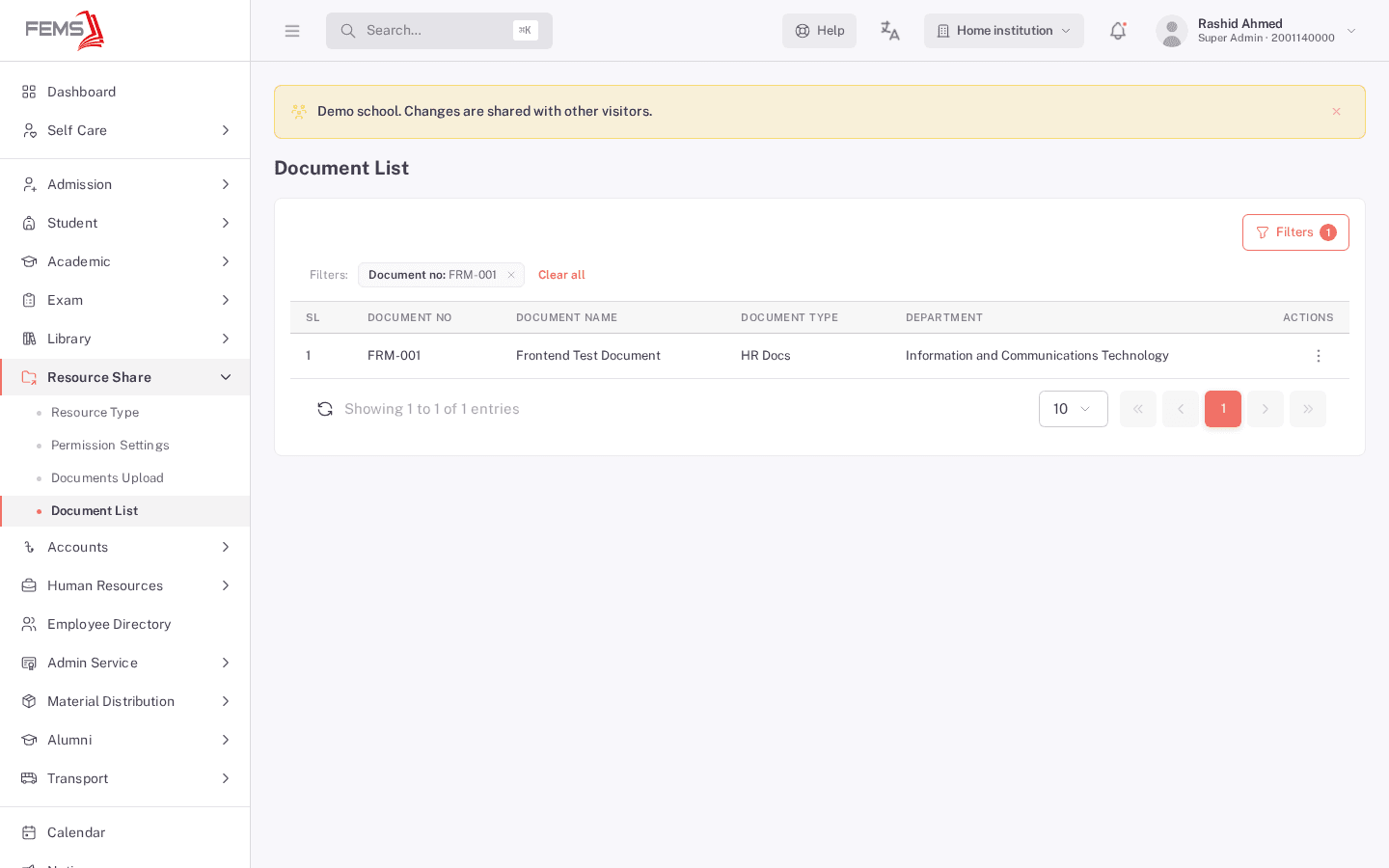Go to the first page arrow

click(x=1138, y=409)
